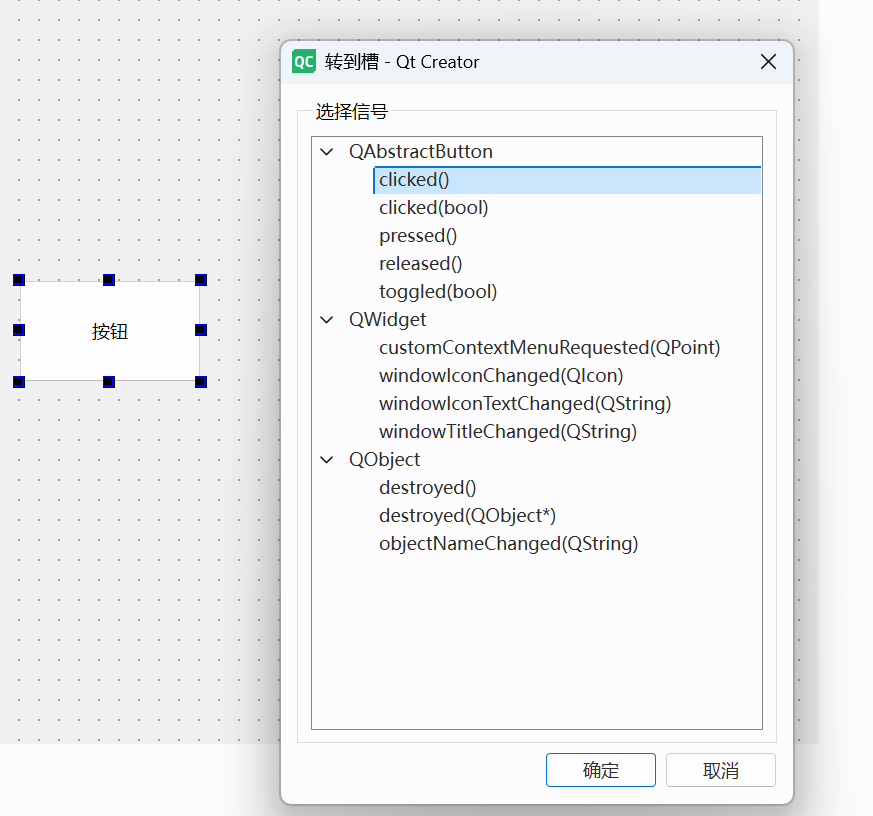This screenshot has width=873, height=816.
Task: Confirm with the 确定 button
Action: click(601, 770)
